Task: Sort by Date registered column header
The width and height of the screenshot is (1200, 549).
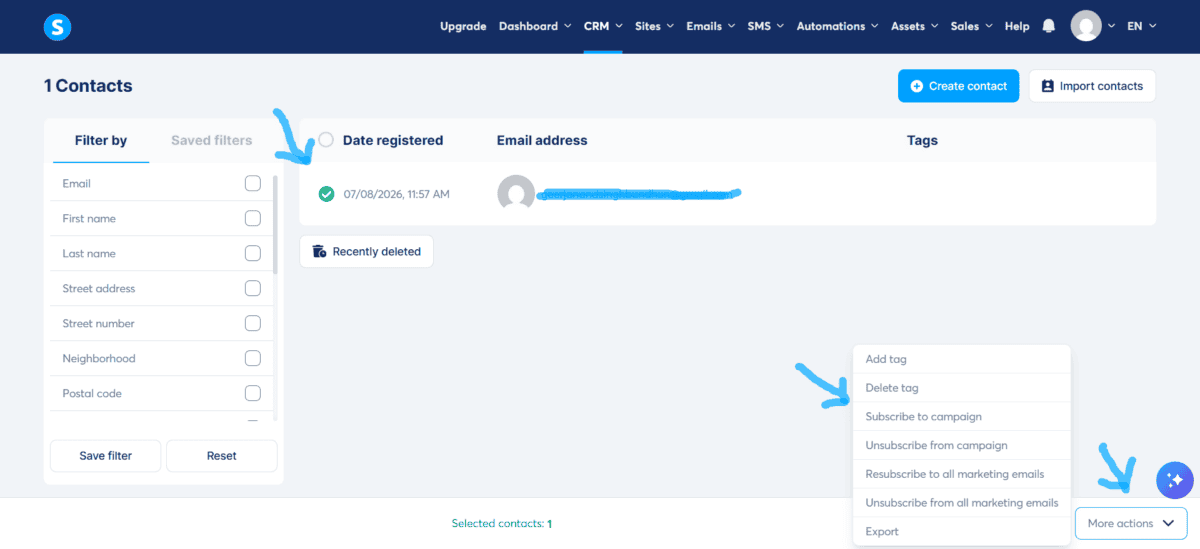Action: (393, 140)
